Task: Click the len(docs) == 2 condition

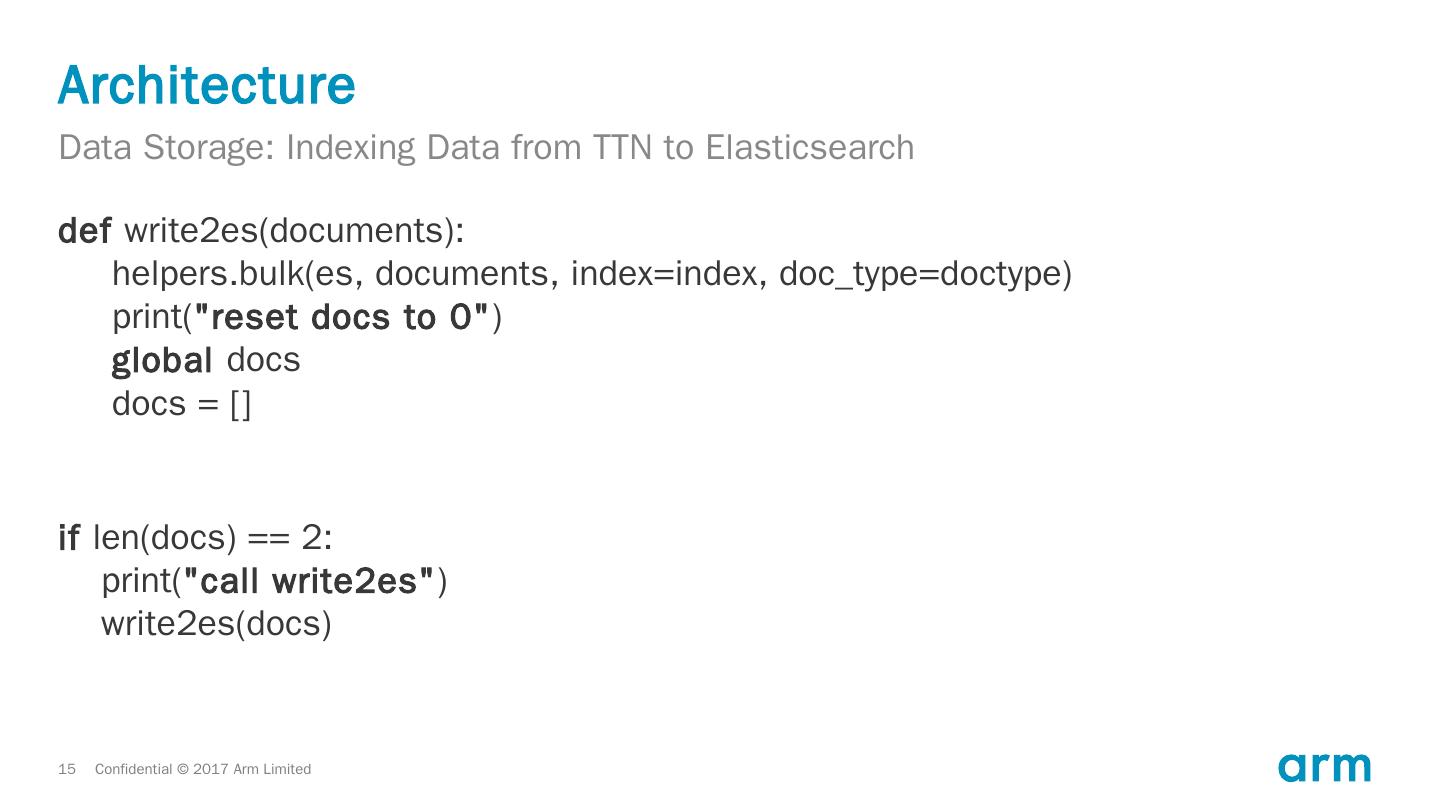Action: pyautogui.click(x=210, y=538)
